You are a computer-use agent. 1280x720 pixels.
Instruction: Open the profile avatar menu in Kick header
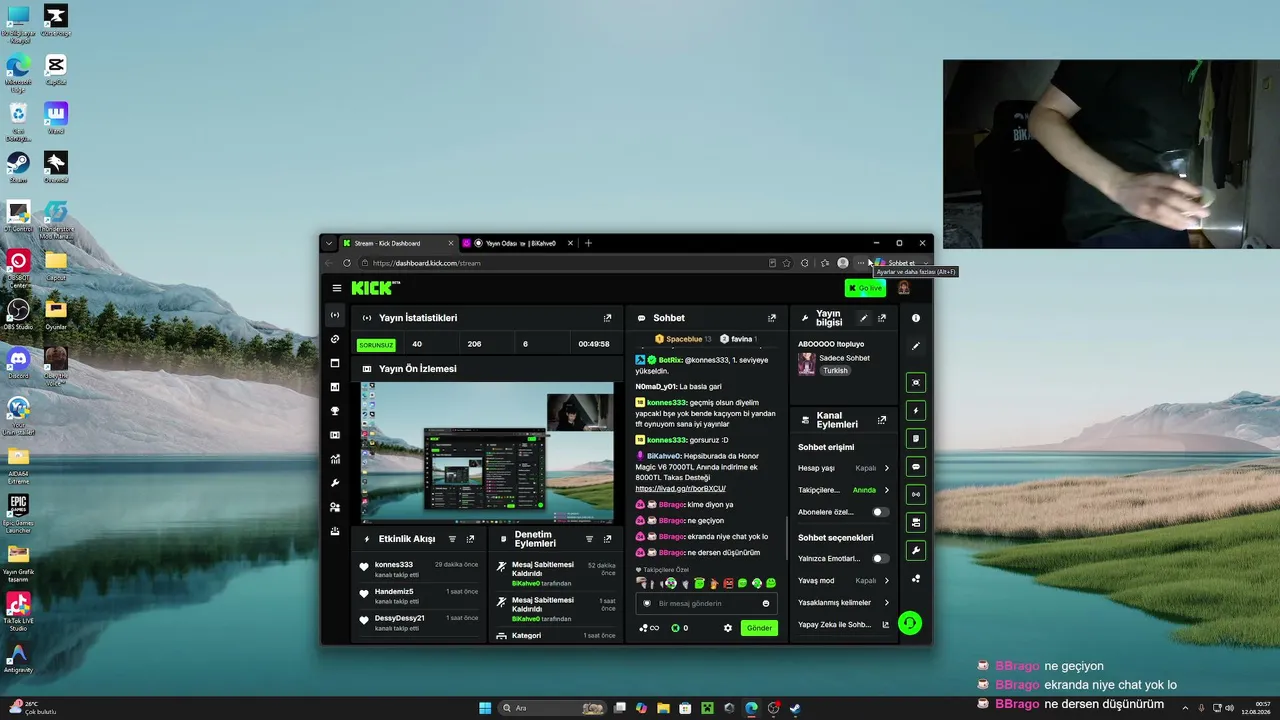coord(904,288)
